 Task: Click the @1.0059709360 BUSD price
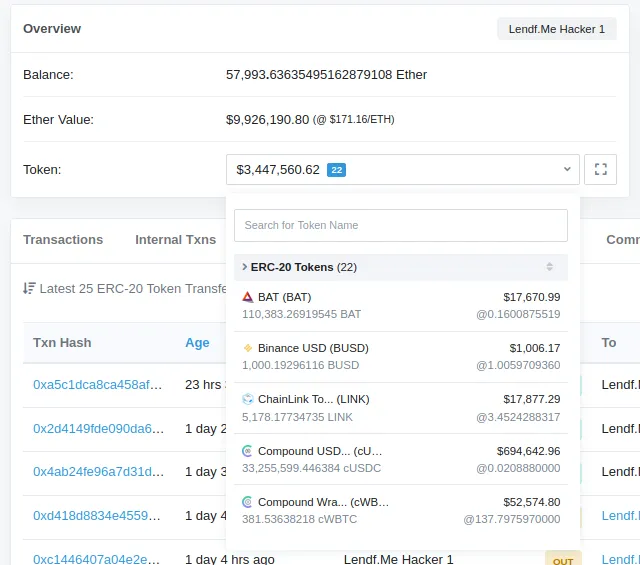(x=518, y=365)
